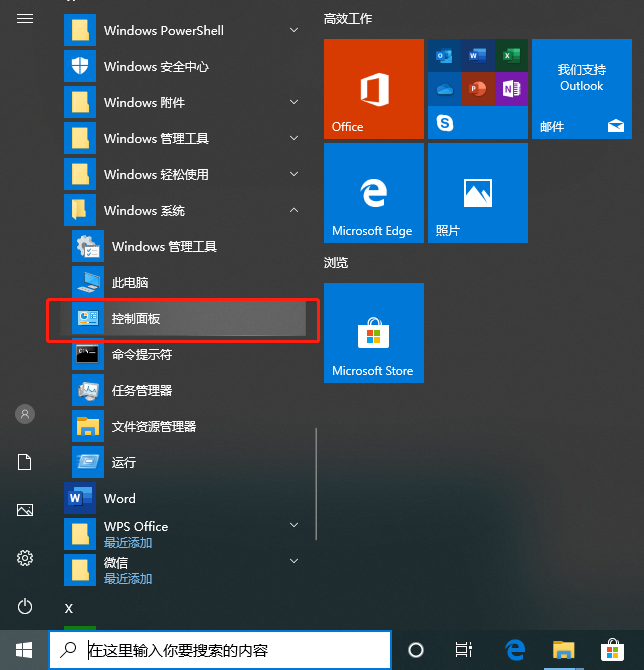Click the Windows Start button

(x=24, y=649)
